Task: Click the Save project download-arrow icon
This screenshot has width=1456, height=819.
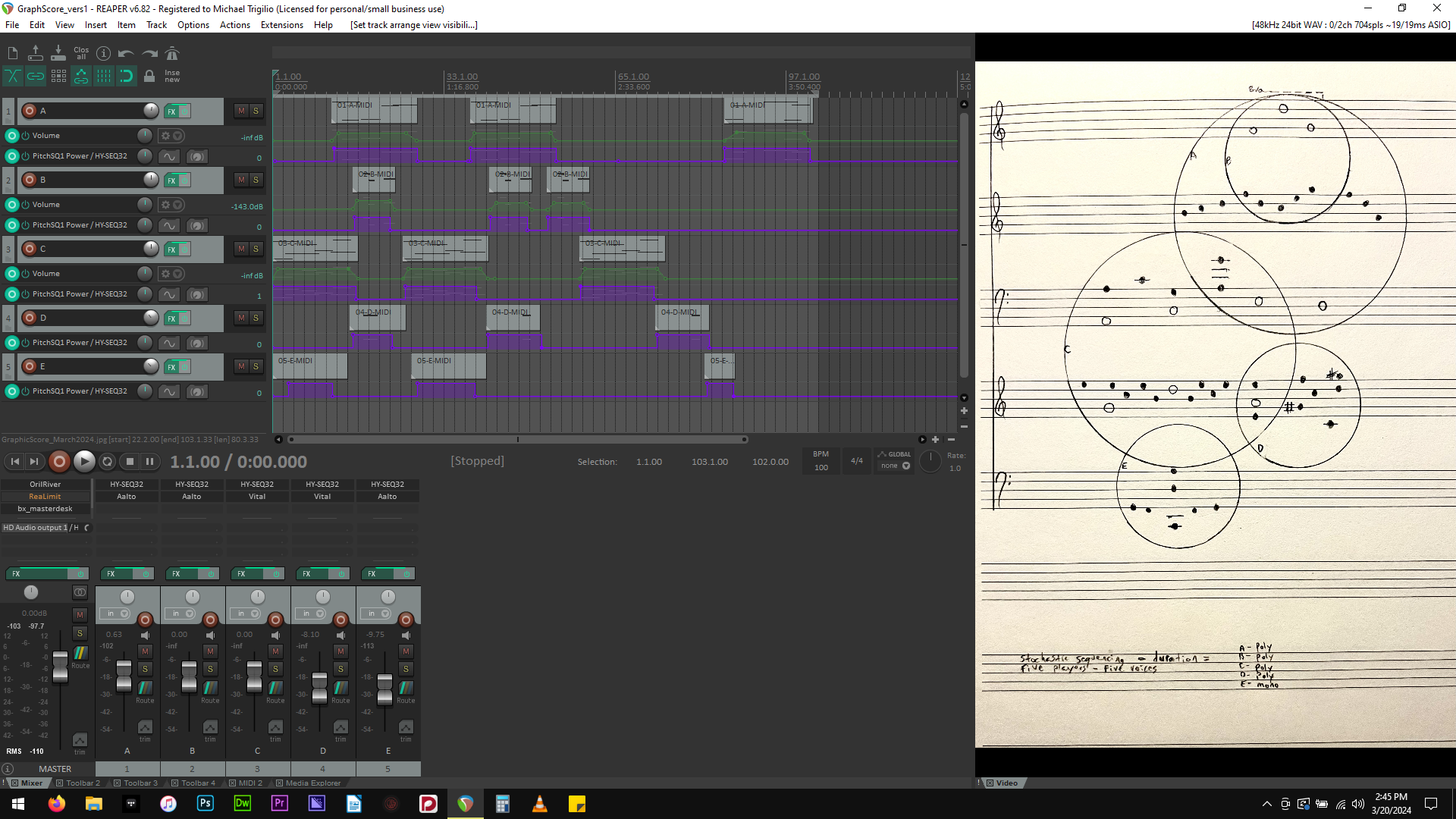Action: tap(58, 53)
